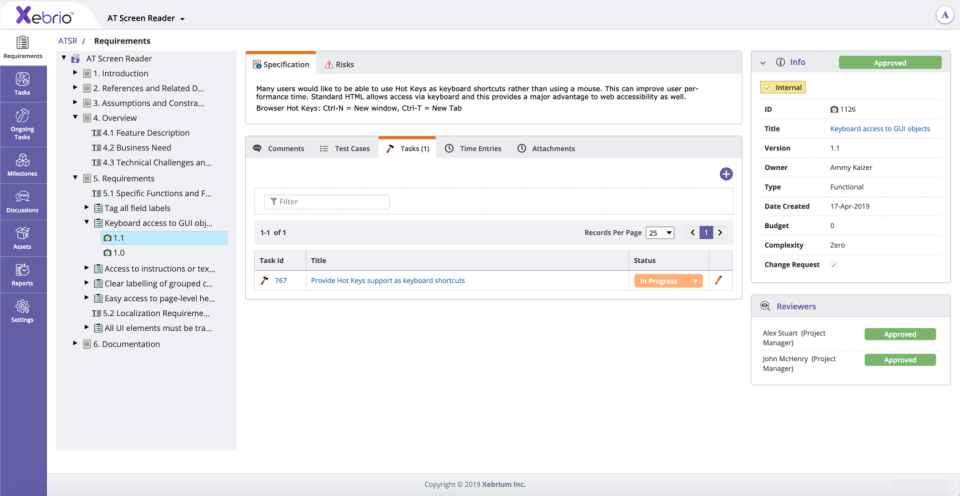Screen dimensions: 960x496
Task: Open the Time Entries tab
Action: coord(473,148)
